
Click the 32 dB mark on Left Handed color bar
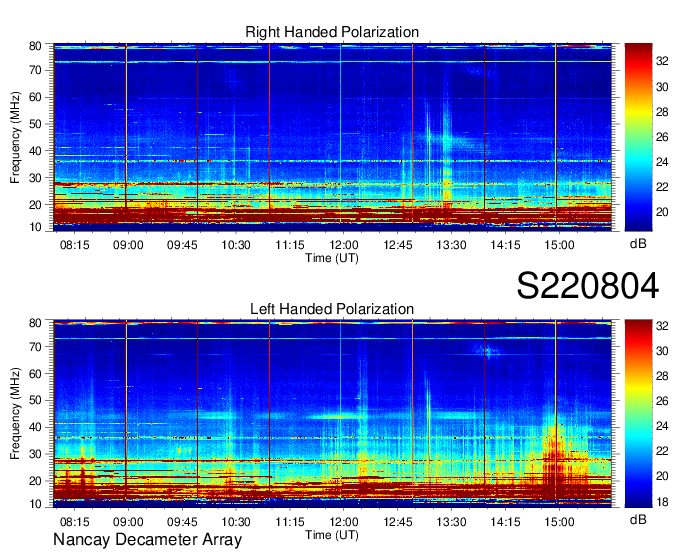(662, 326)
